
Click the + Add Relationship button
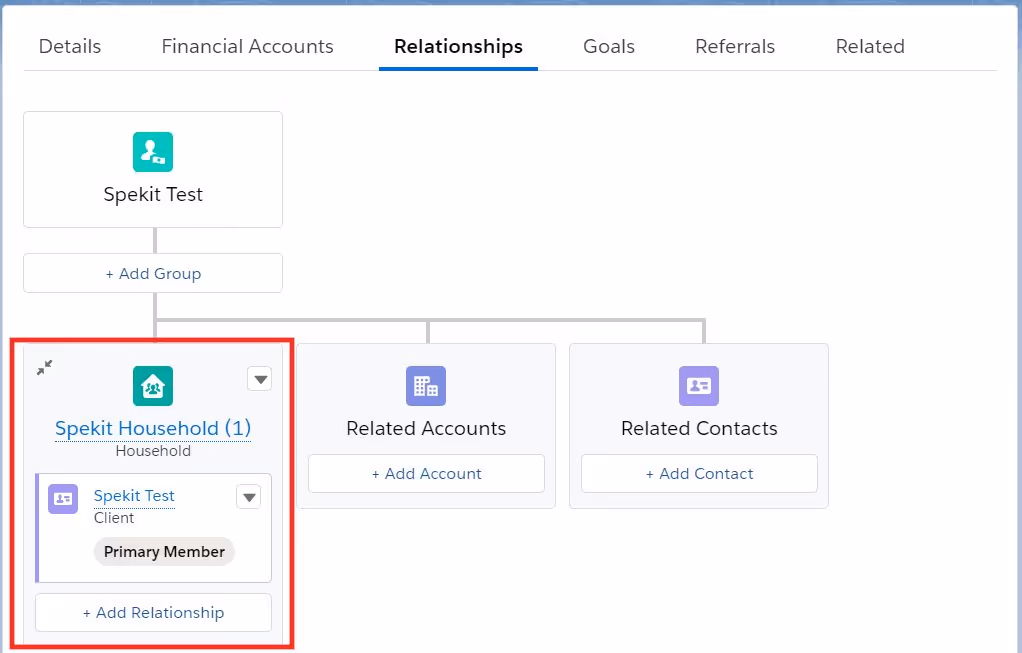[153, 613]
